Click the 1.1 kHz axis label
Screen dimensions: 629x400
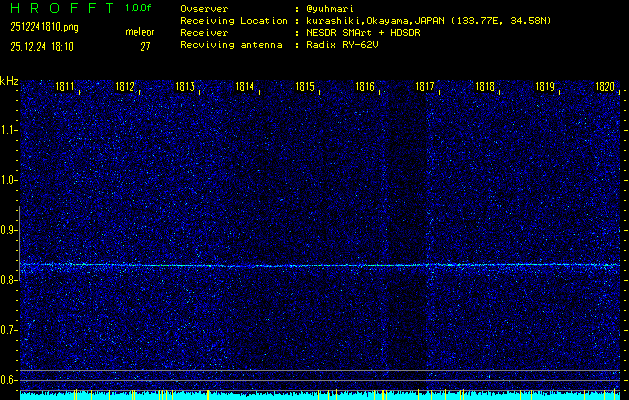tap(9, 130)
